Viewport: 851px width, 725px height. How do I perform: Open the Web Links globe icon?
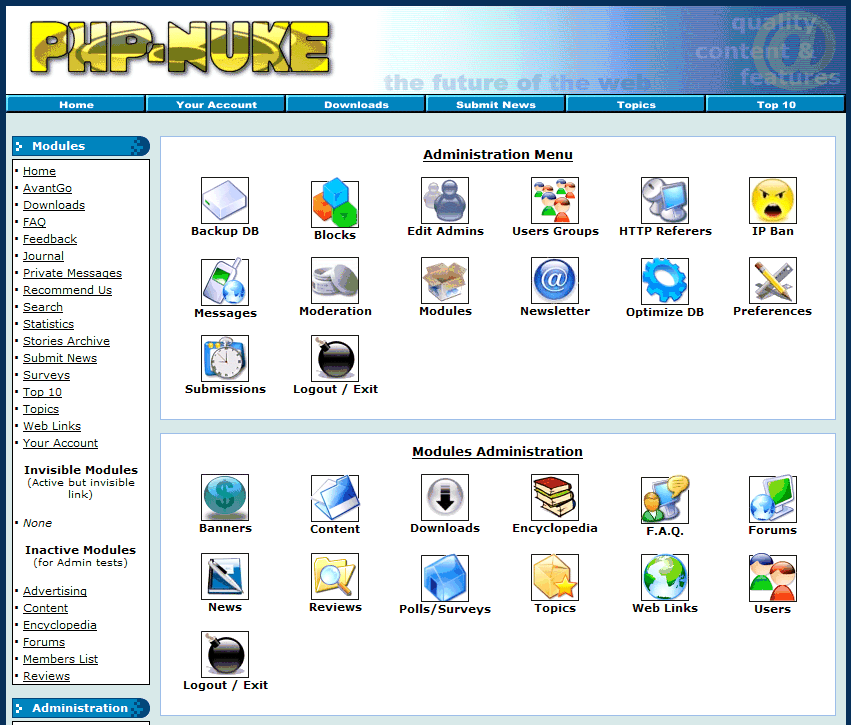click(x=665, y=577)
